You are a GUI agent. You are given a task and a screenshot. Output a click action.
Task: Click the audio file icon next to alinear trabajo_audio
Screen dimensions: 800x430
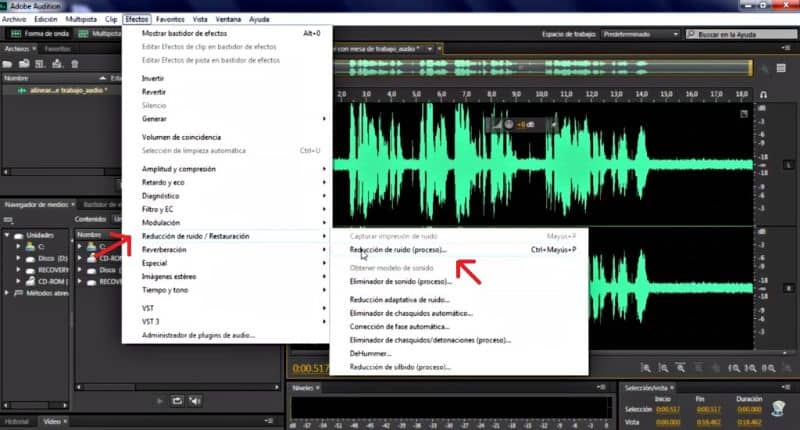tap(22, 90)
